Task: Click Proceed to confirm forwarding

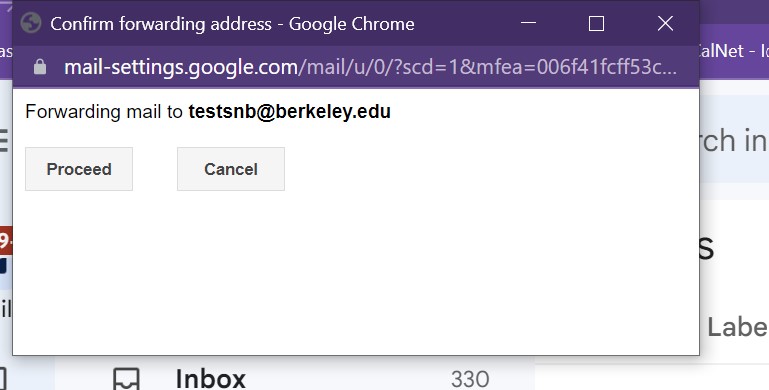Action: (x=79, y=169)
